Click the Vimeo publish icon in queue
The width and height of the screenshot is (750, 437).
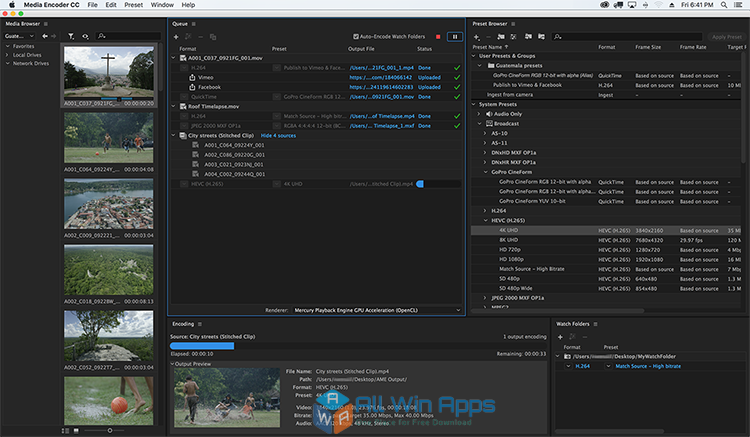192,77
